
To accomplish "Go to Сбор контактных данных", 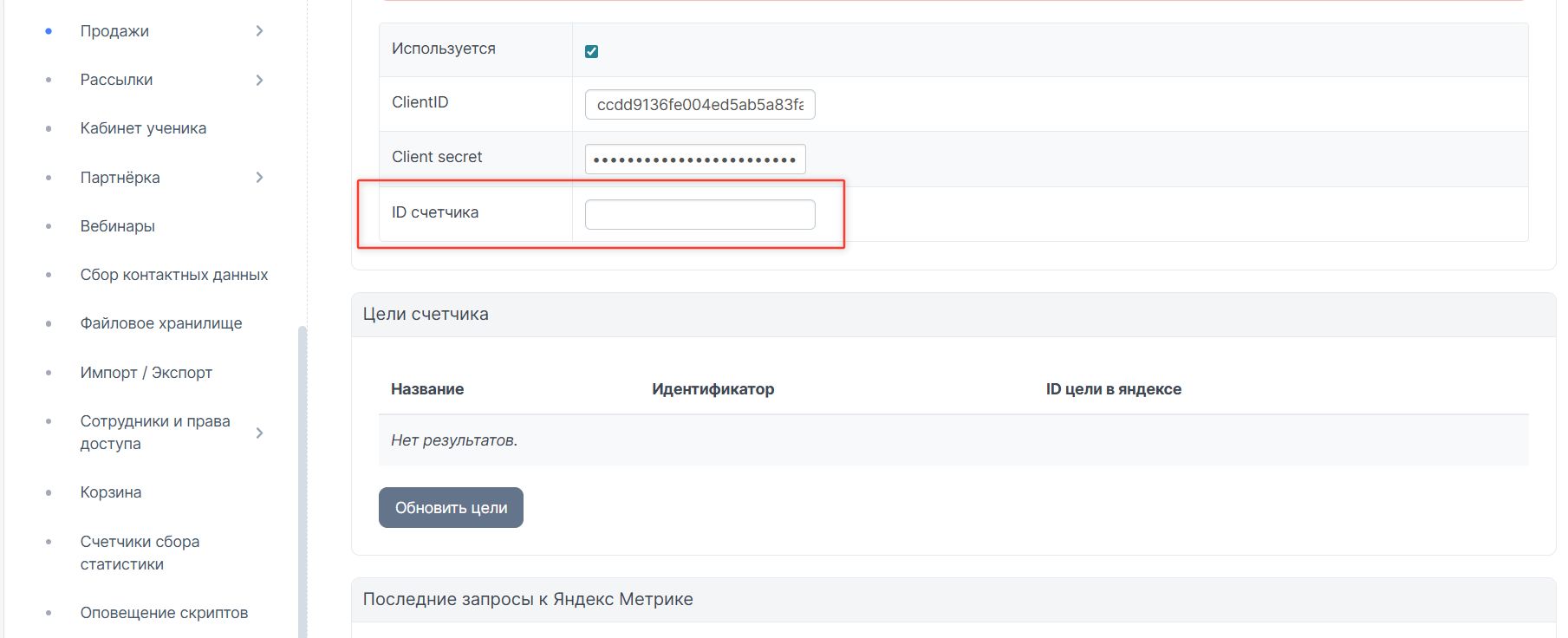I will tap(173, 275).
